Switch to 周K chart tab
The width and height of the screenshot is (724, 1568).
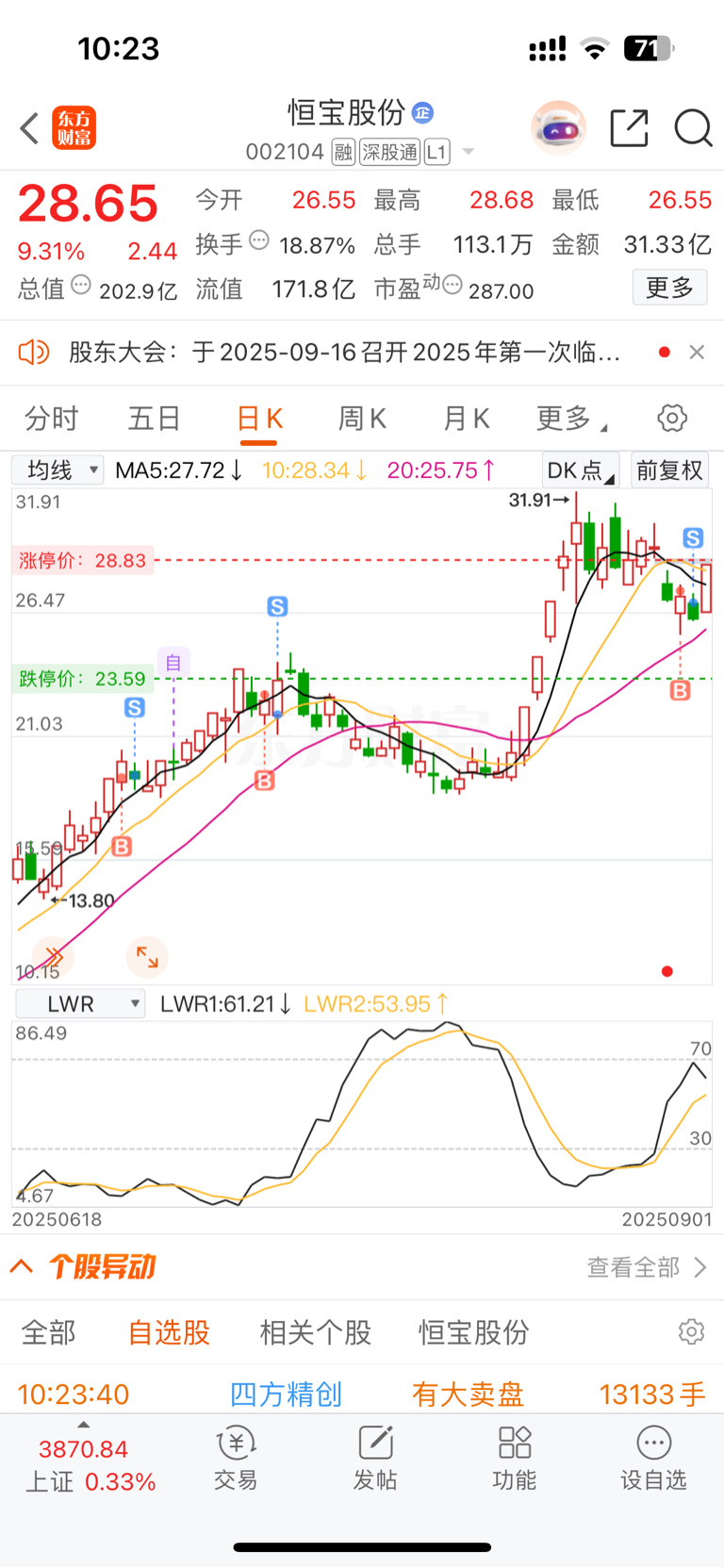point(362,419)
